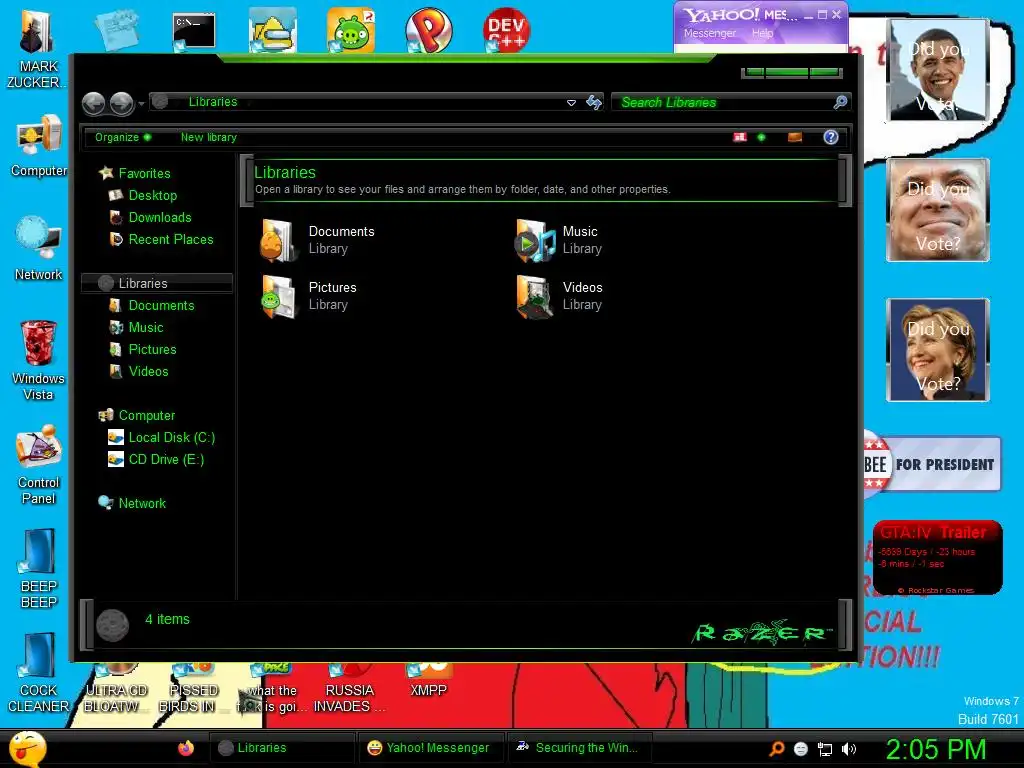
Task: Open more view options green dot arrow
Action: tap(761, 137)
